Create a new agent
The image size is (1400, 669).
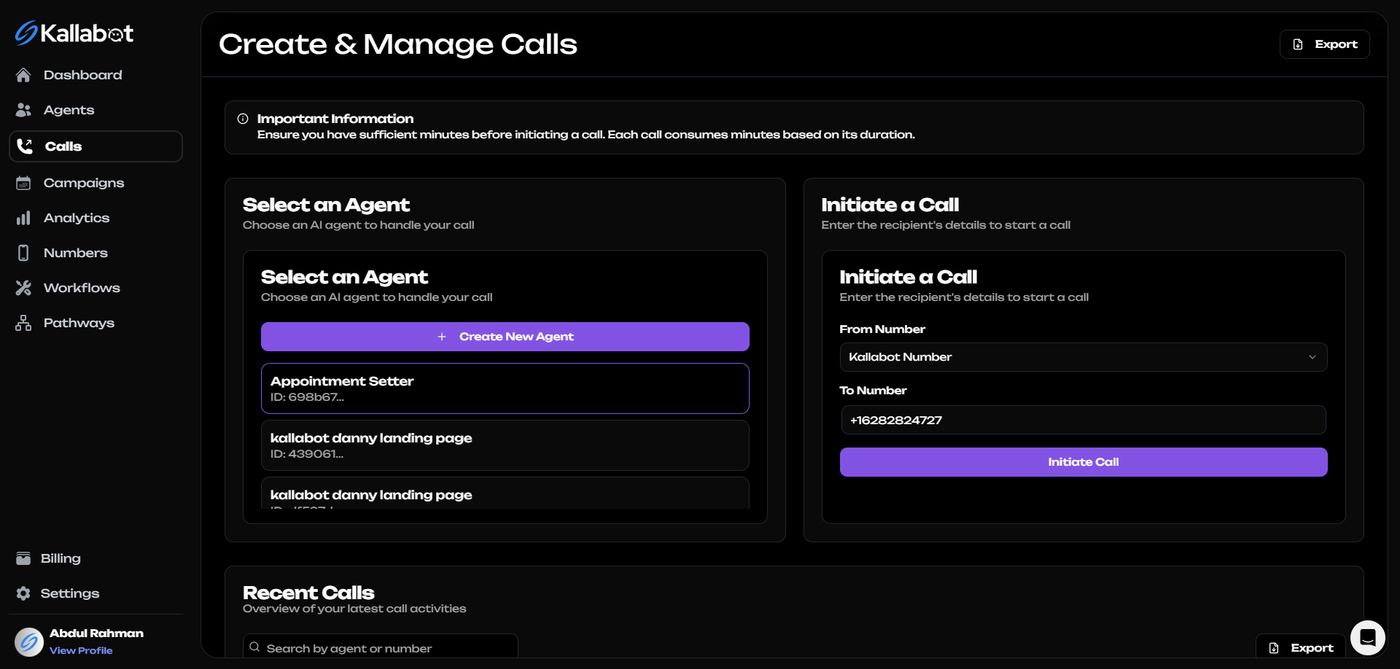(505, 337)
